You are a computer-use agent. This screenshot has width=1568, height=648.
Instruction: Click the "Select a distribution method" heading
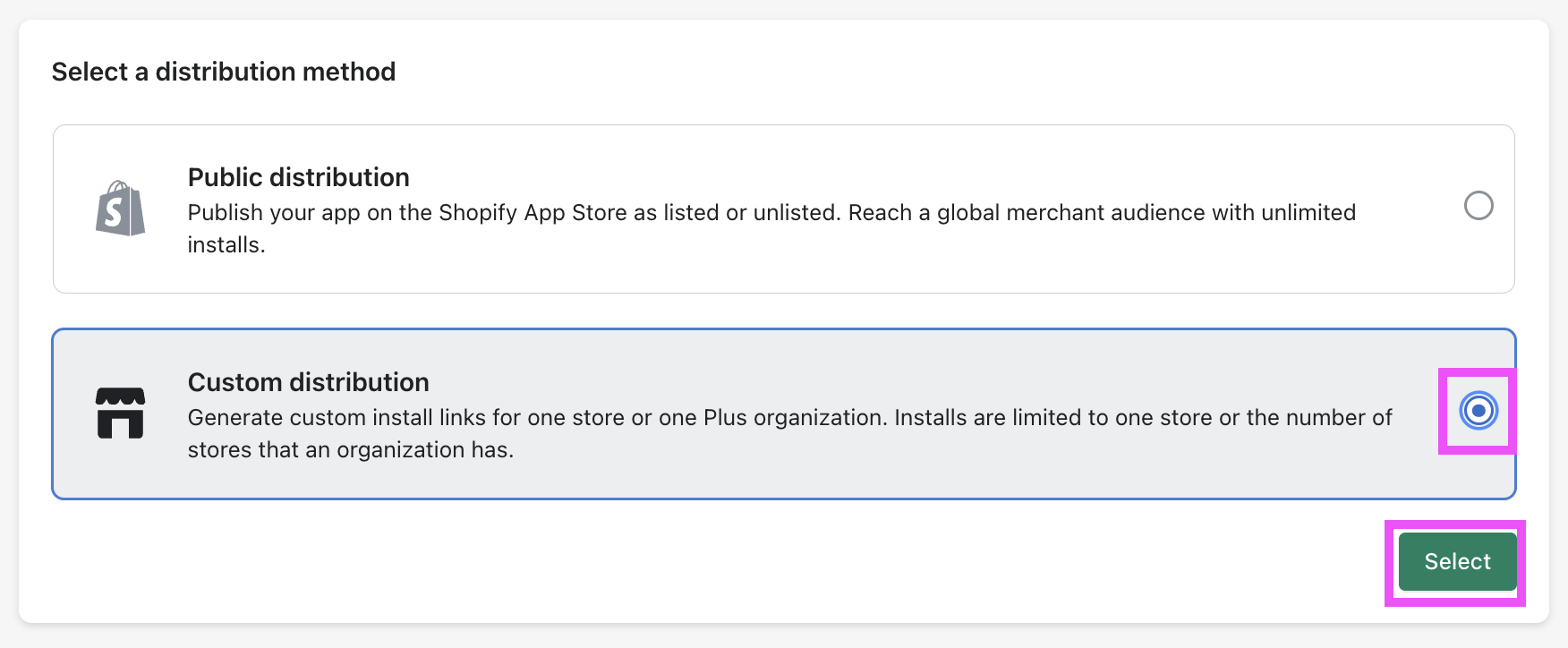click(224, 72)
